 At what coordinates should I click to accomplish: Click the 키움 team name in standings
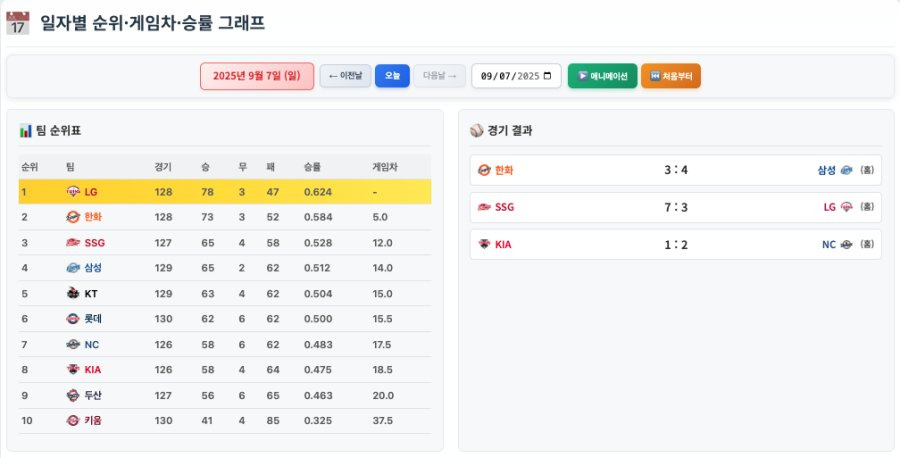tap(93, 421)
